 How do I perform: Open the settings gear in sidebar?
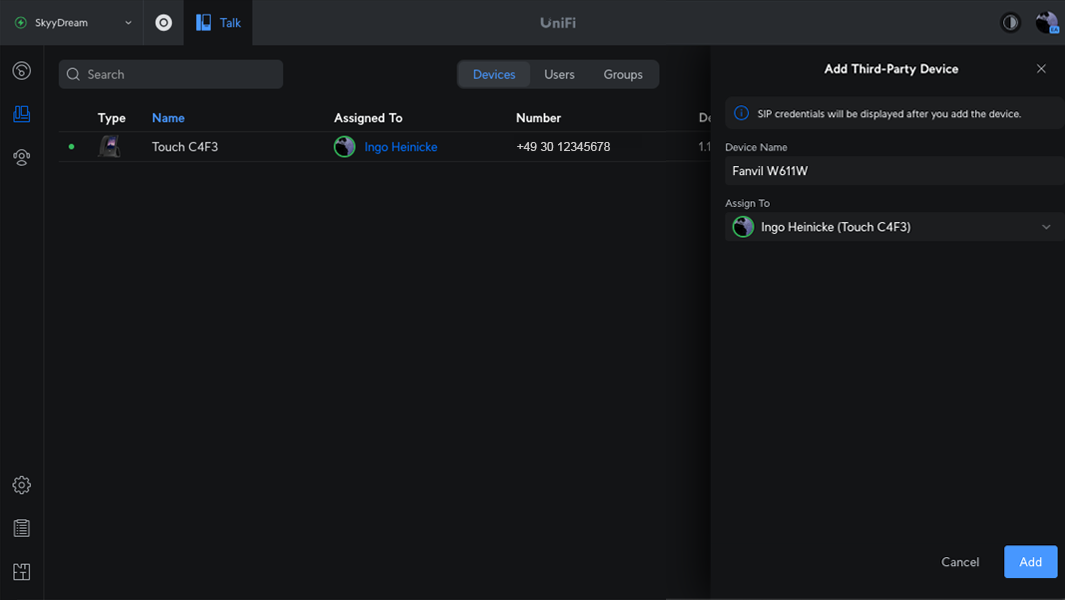coord(21,485)
